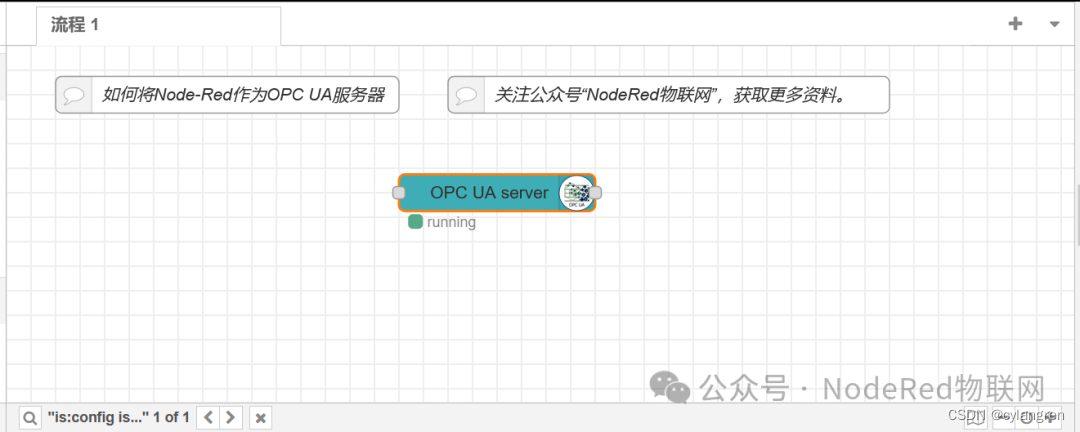Select the OPC UA server node
The image size is (1080, 432).
(497, 193)
